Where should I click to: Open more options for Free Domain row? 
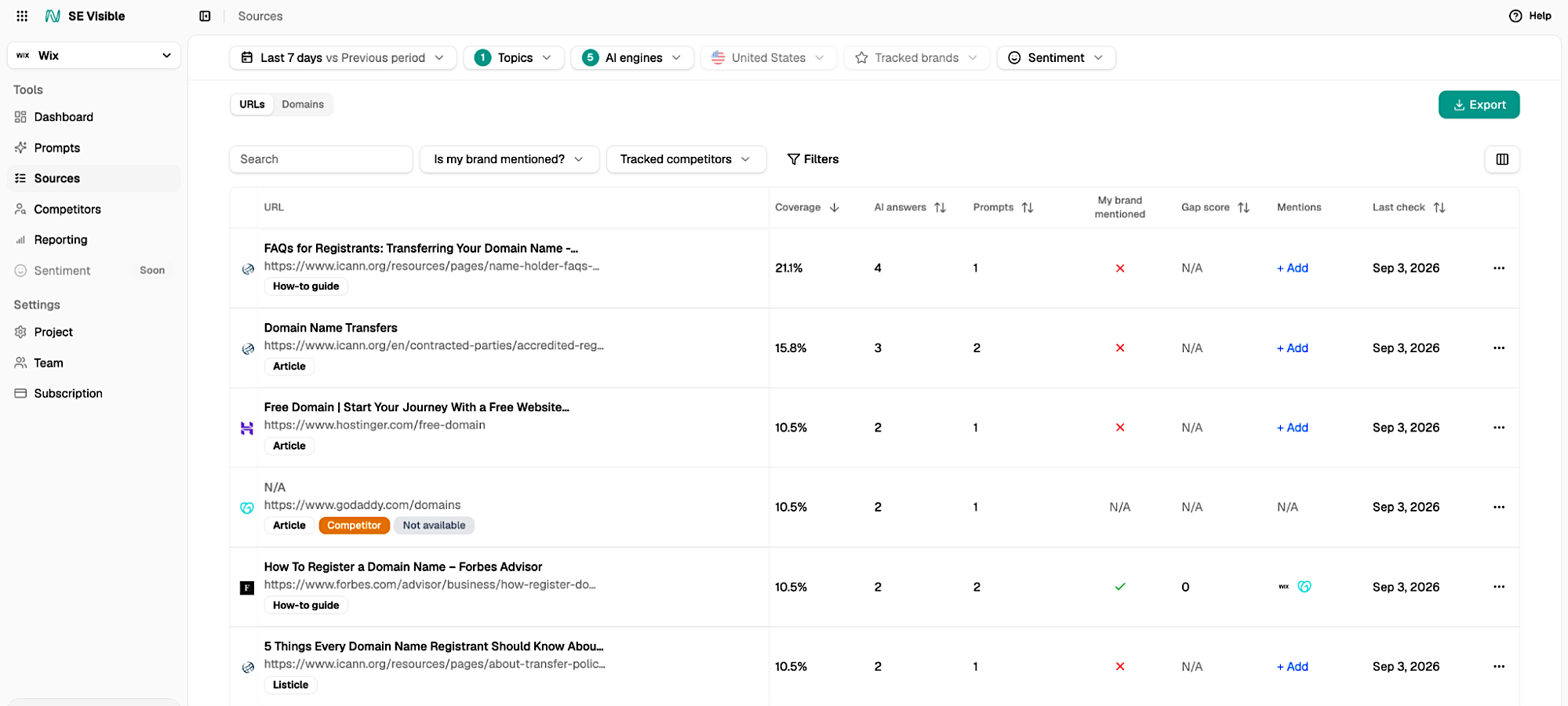pyautogui.click(x=1499, y=428)
